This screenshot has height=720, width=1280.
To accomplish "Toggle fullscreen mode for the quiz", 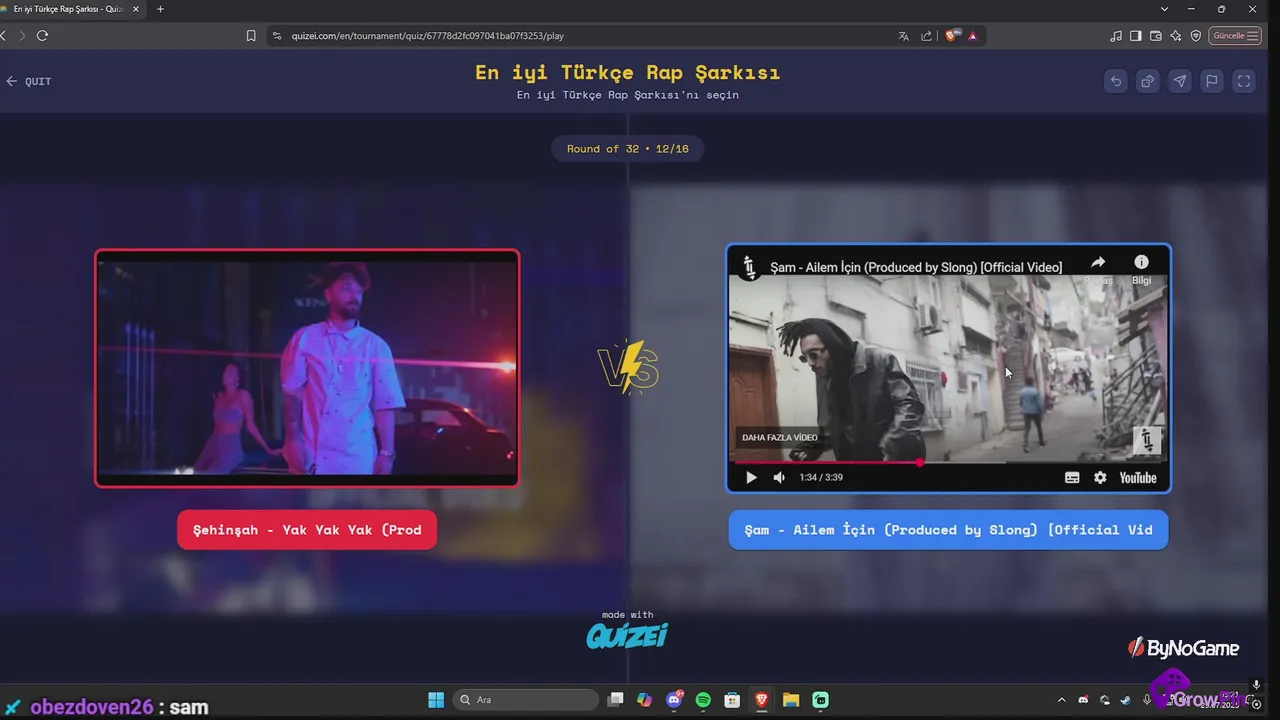I will pyautogui.click(x=1244, y=82).
